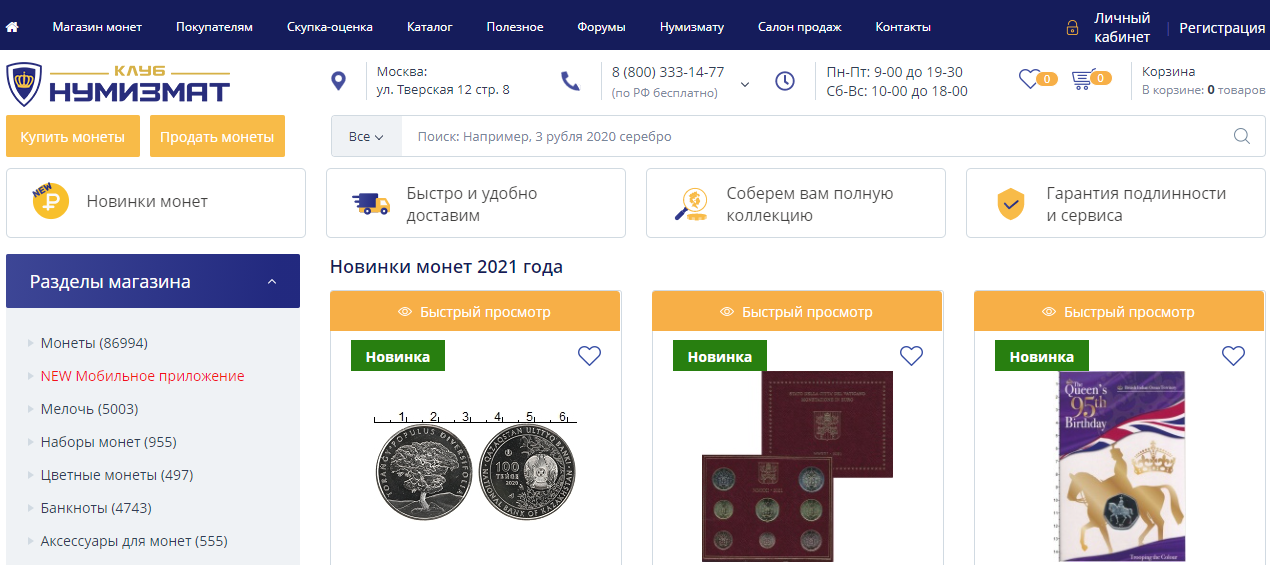Image resolution: width=1270 pixels, height=565 pixels.
Task: Open favorites heart icon in header
Action: click(1030, 79)
